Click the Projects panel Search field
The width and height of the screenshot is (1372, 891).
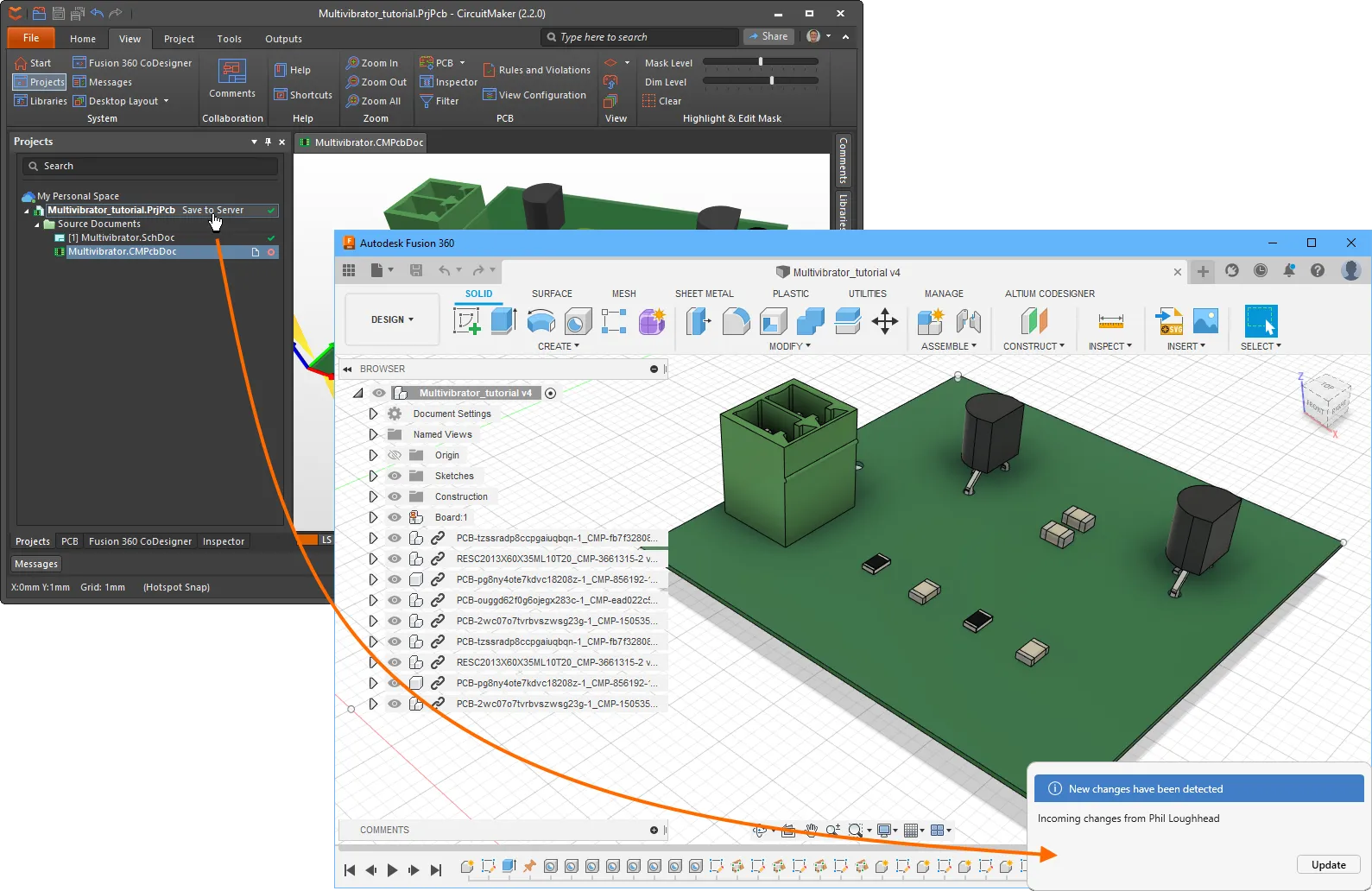(x=151, y=166)
